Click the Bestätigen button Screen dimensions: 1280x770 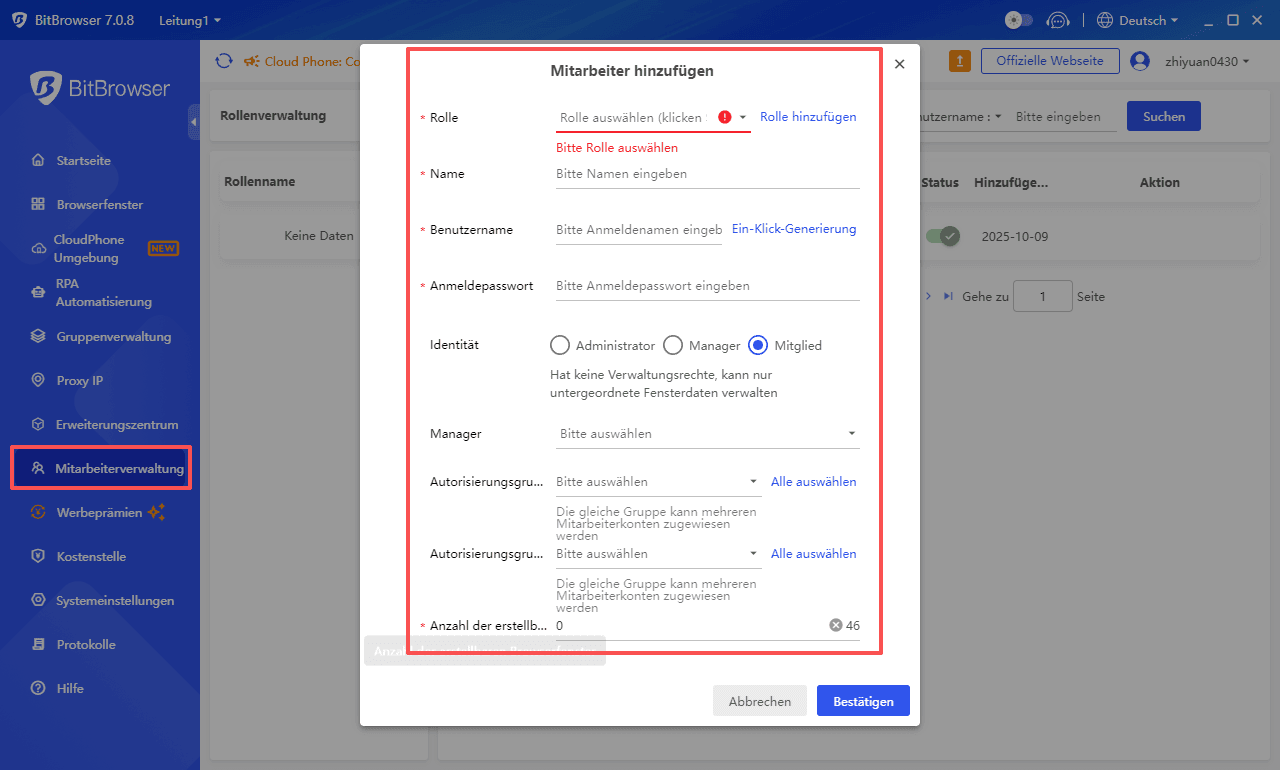(x=862, y=700)
